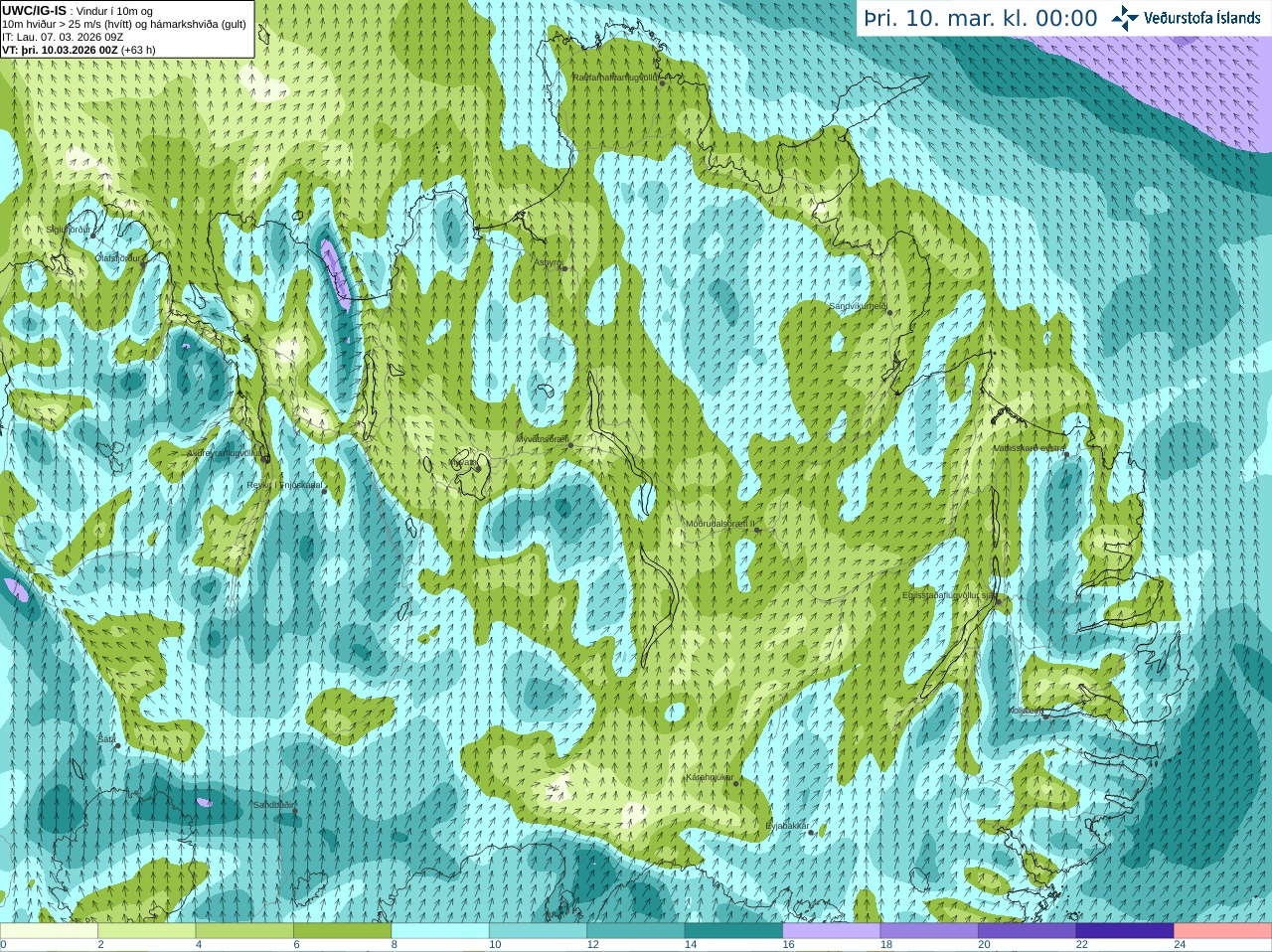The height and width of the screenshot is (952, 1272).
Task: Select the Mývatnsöræfi station marker
Action: tap(570, 444)
